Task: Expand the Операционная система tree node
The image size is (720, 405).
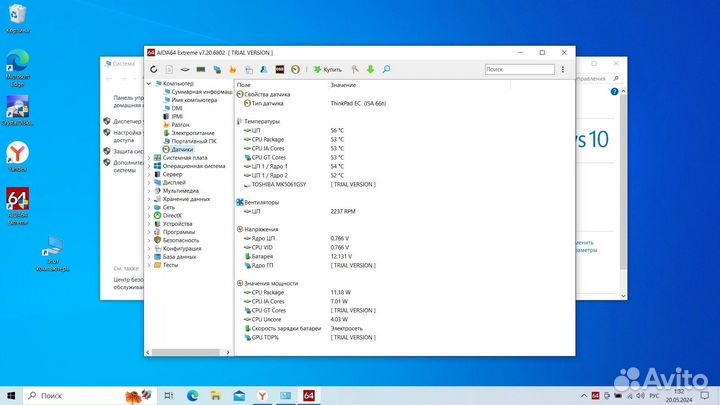Action: (x=149, y=166)
